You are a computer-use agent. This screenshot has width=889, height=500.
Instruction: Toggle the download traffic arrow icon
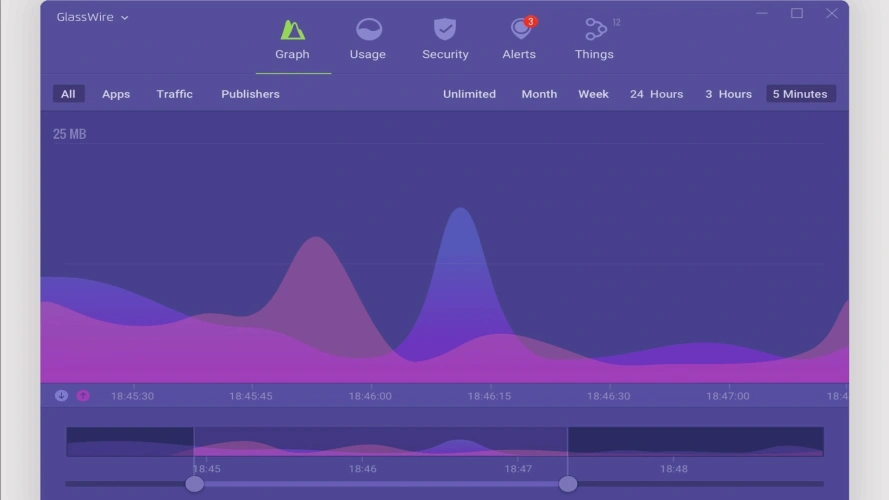pos(61,396)
